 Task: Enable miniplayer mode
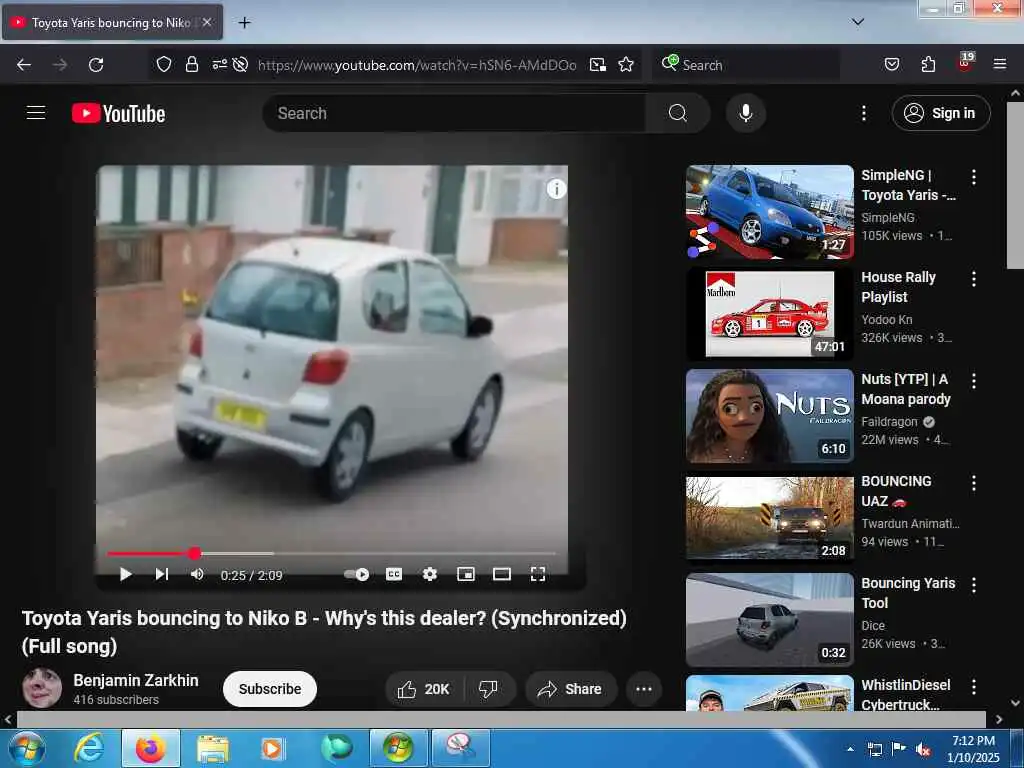click(x=466, y=574)
